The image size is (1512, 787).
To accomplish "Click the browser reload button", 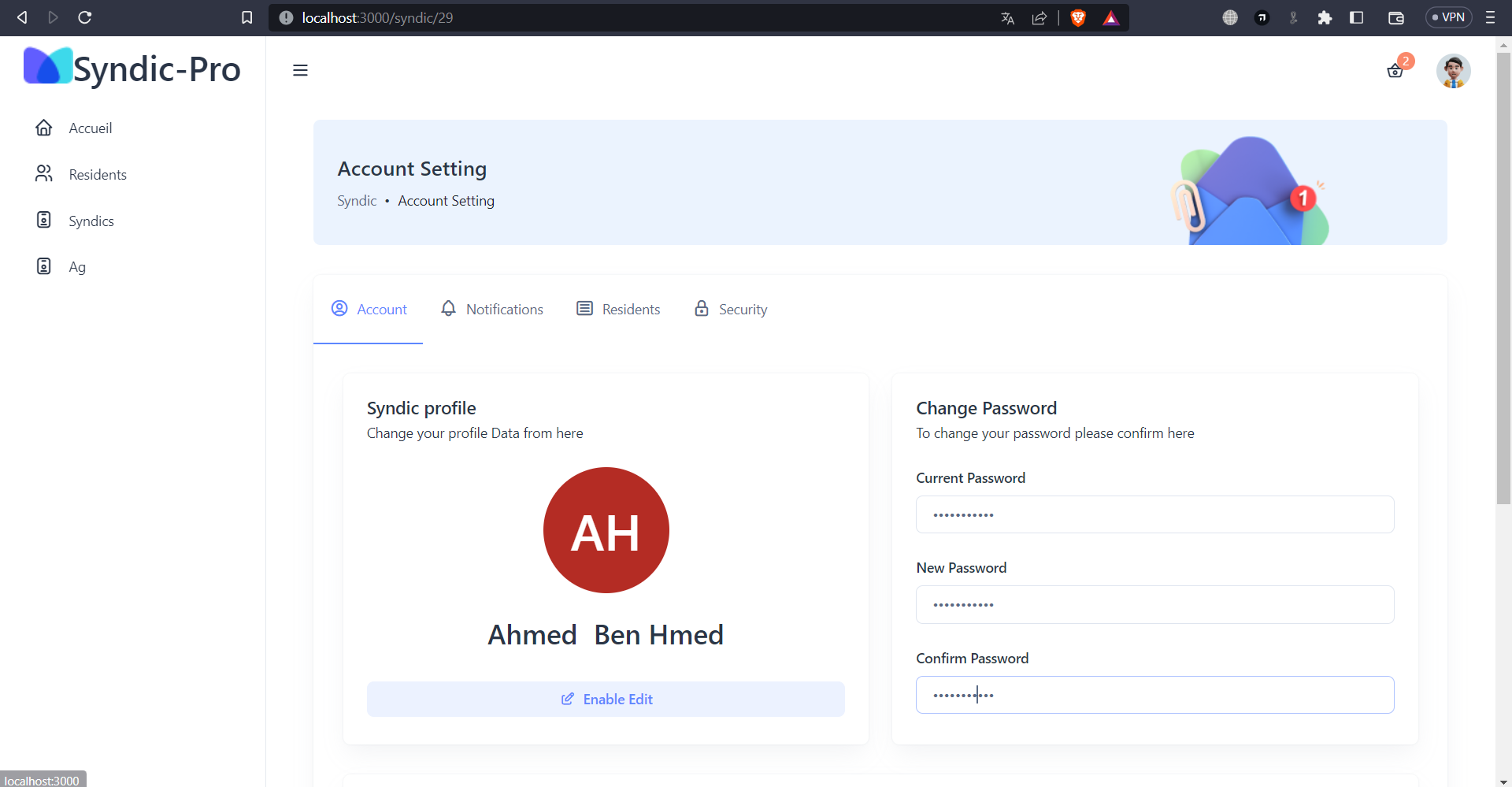I will point(85,17).
